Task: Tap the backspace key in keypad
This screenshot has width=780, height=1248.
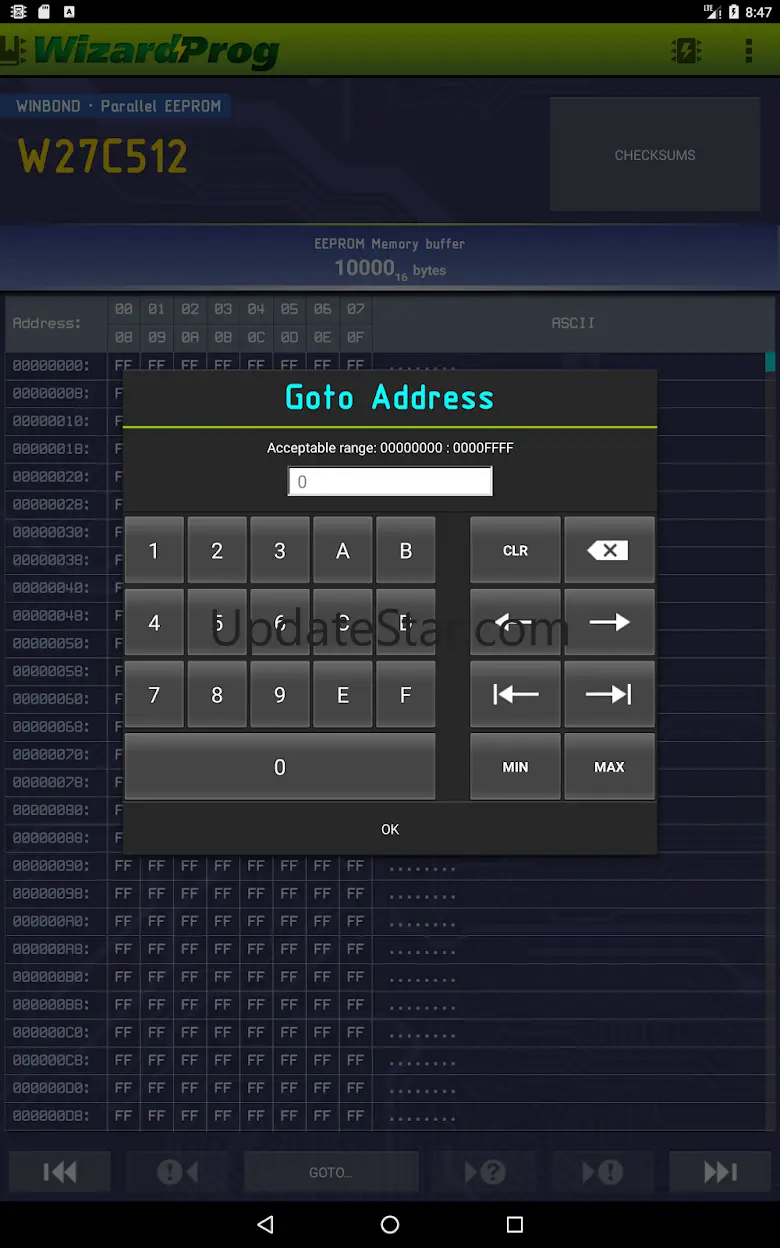Action: coord(609,550)
